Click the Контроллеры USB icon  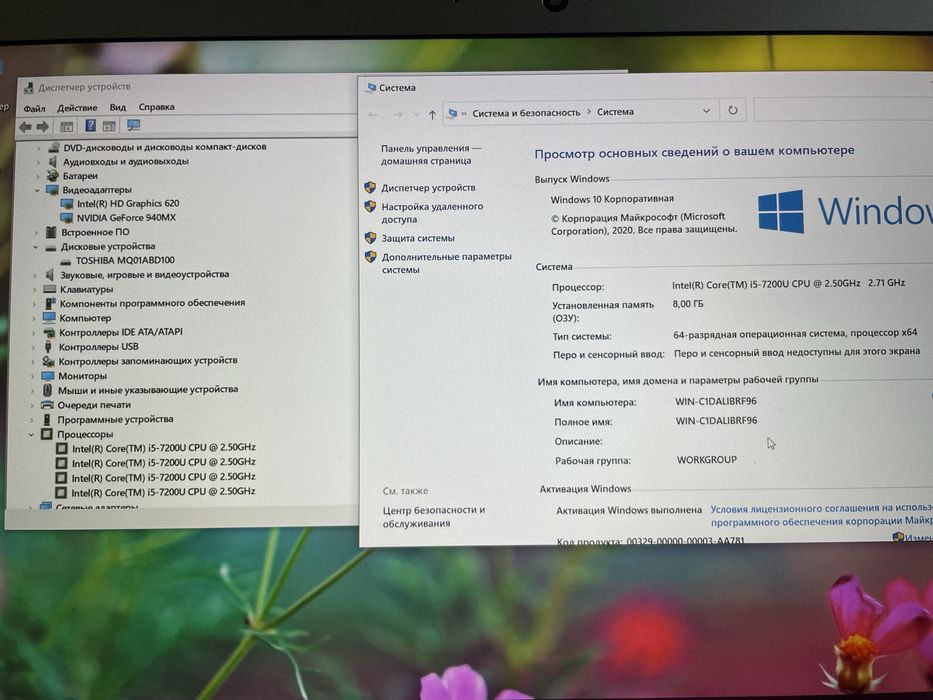pyautogui.click(x=48, y=346)
